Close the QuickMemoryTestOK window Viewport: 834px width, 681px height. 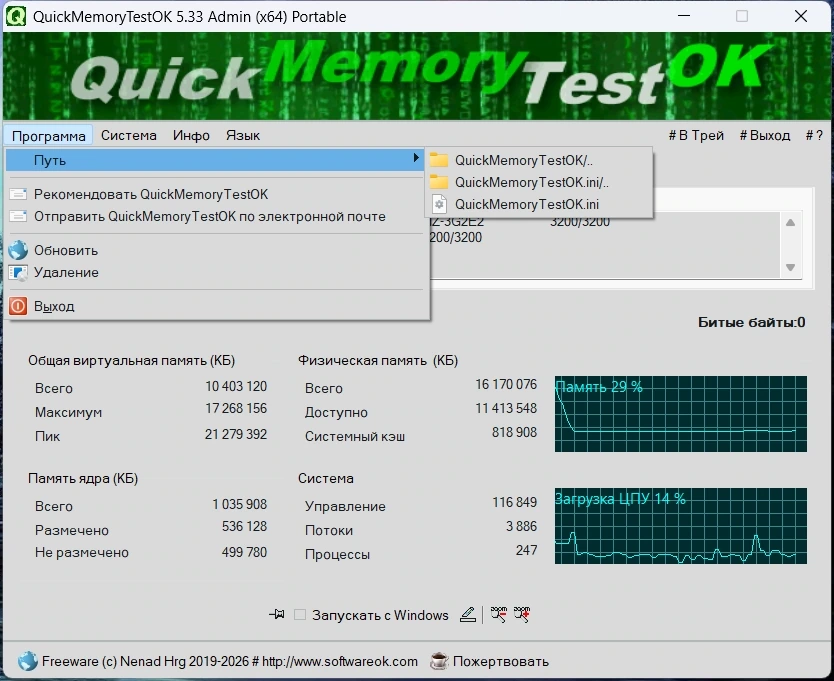coord(801,16)
